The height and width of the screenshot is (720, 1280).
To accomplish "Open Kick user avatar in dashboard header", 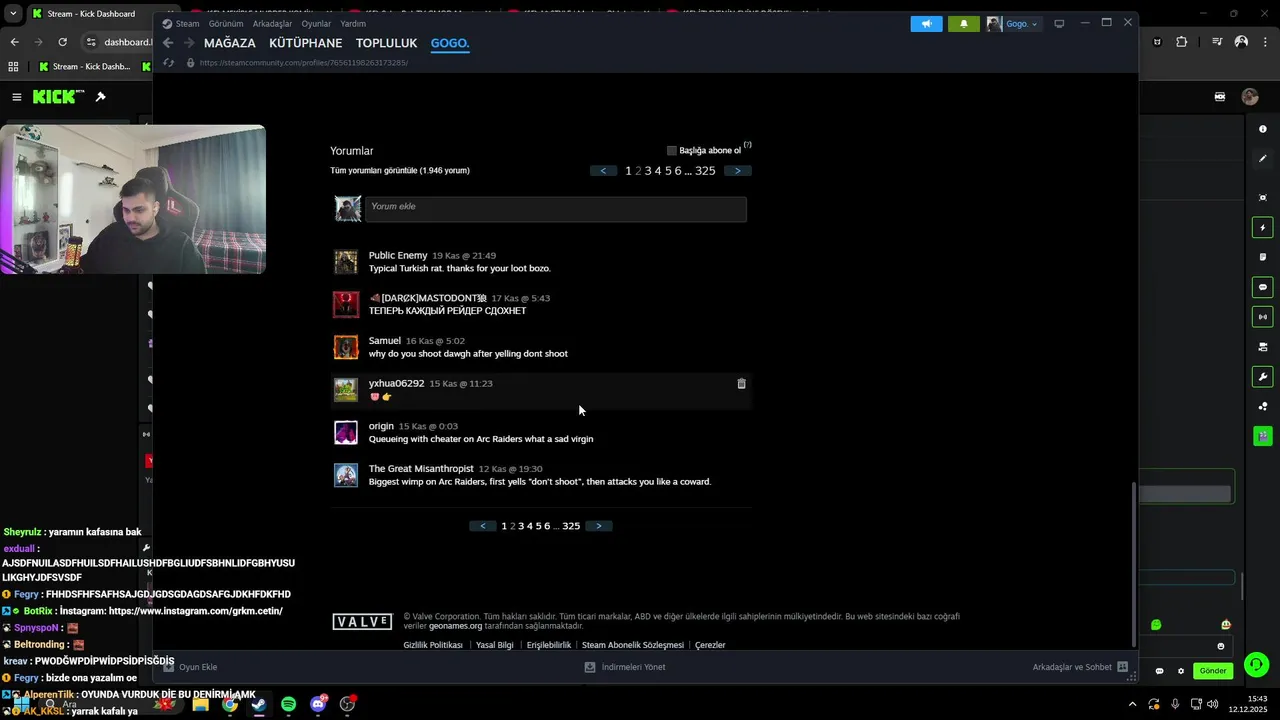I will click(x=1250, y=97).
